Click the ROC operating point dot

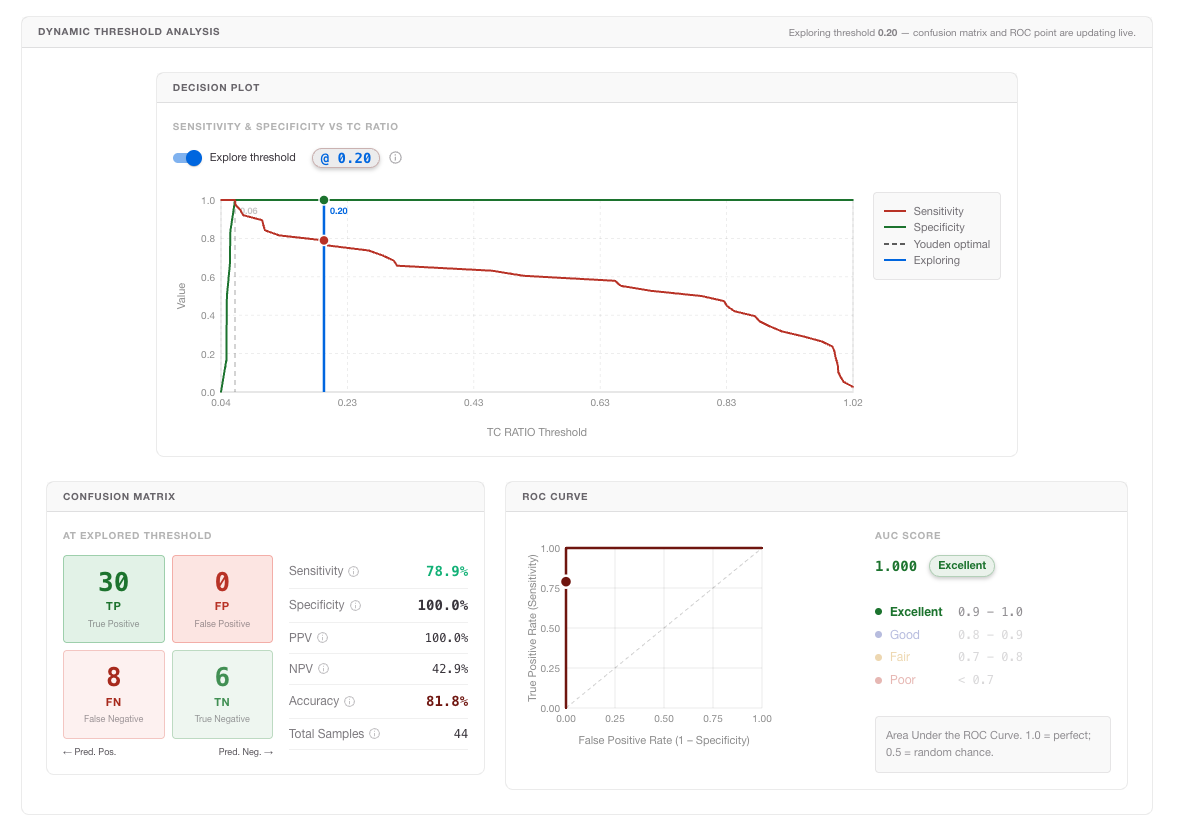[x=566, y=582]
